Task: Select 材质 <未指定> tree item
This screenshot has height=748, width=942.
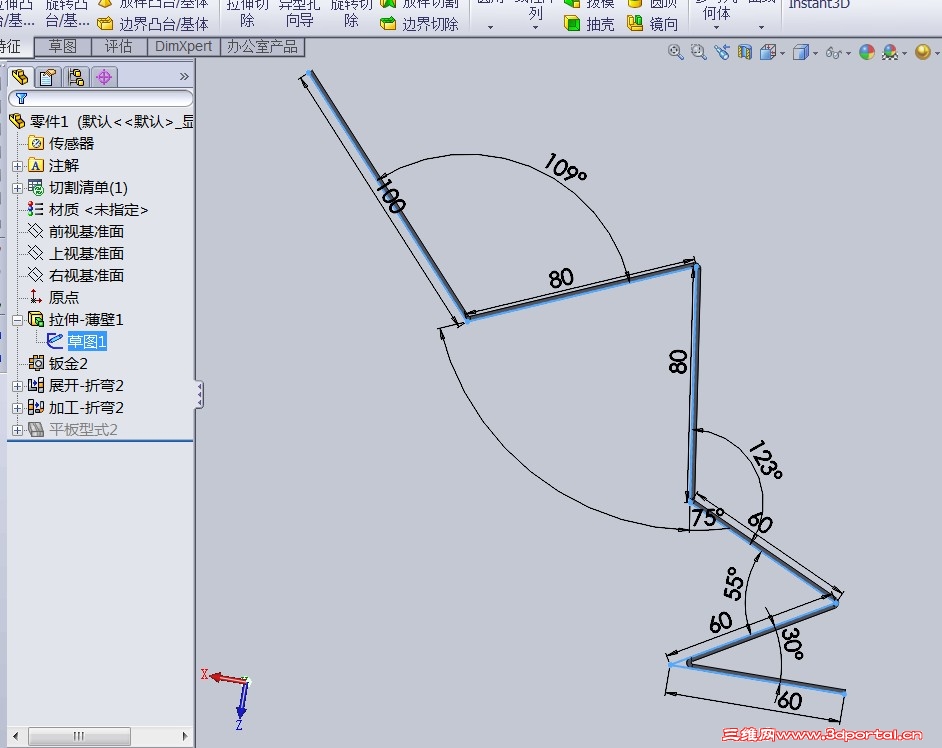Action: click(88, 210)
